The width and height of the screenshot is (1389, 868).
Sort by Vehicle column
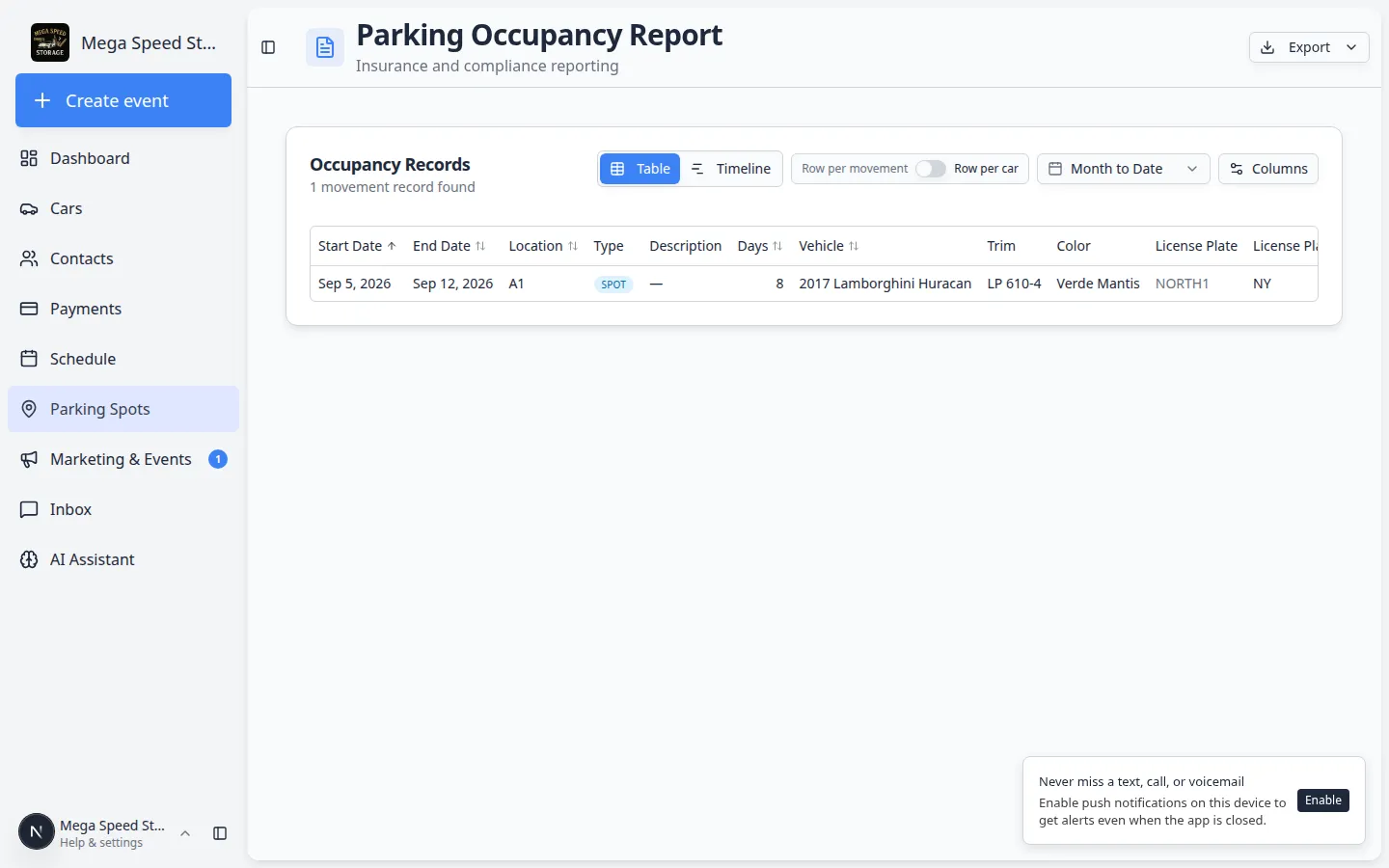pyautogui.click(x=829, y=246)
